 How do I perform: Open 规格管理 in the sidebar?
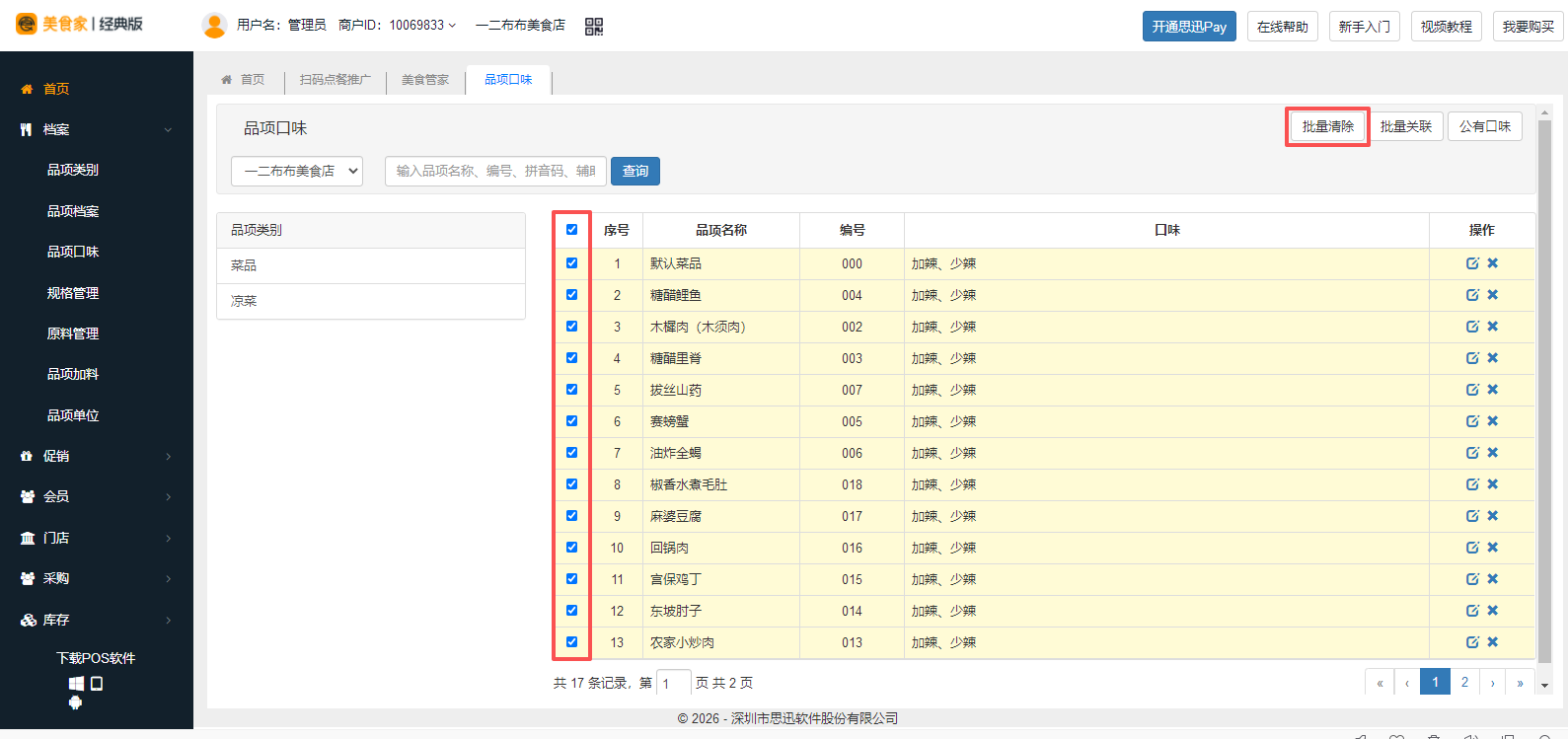pyautogui.click(x=73, y=293)
